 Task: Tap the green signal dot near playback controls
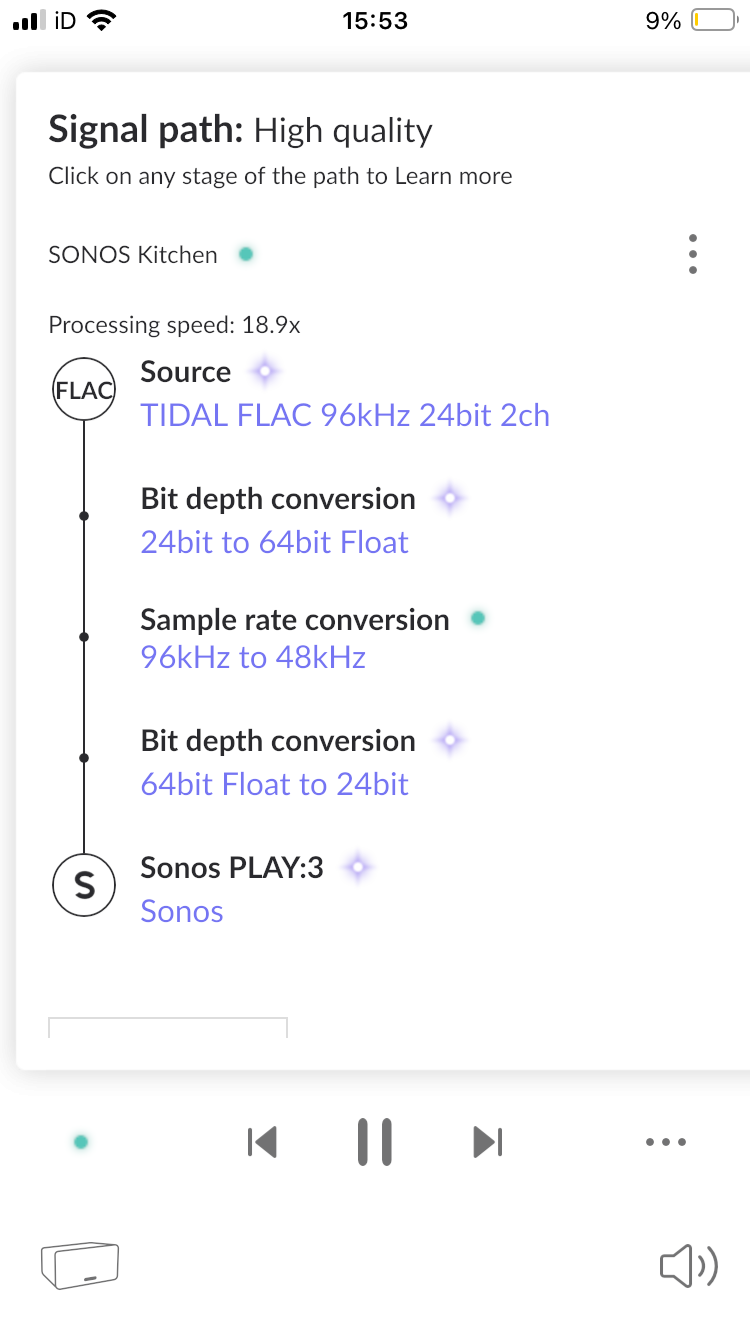81,1141
